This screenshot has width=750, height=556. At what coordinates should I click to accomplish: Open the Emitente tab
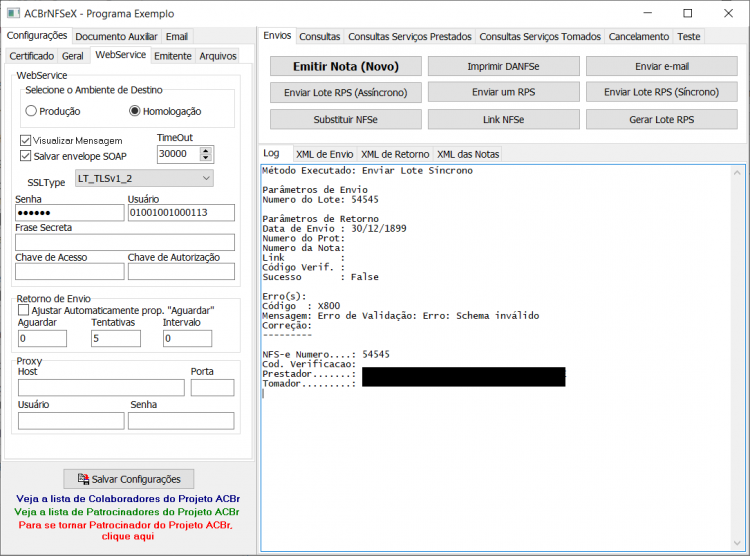(173, 56)
